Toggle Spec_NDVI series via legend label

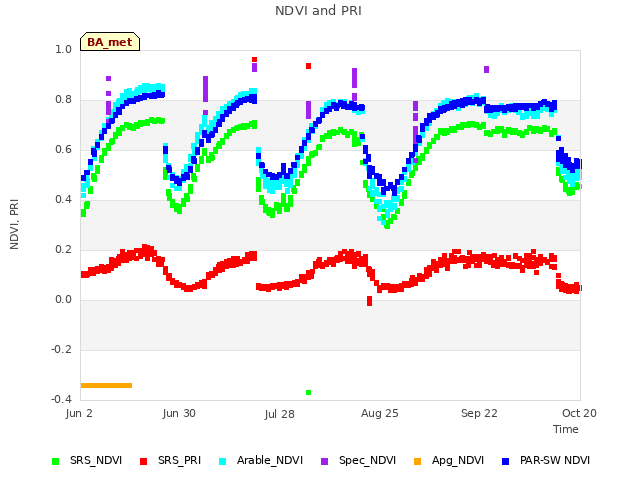tap(367, 460)
